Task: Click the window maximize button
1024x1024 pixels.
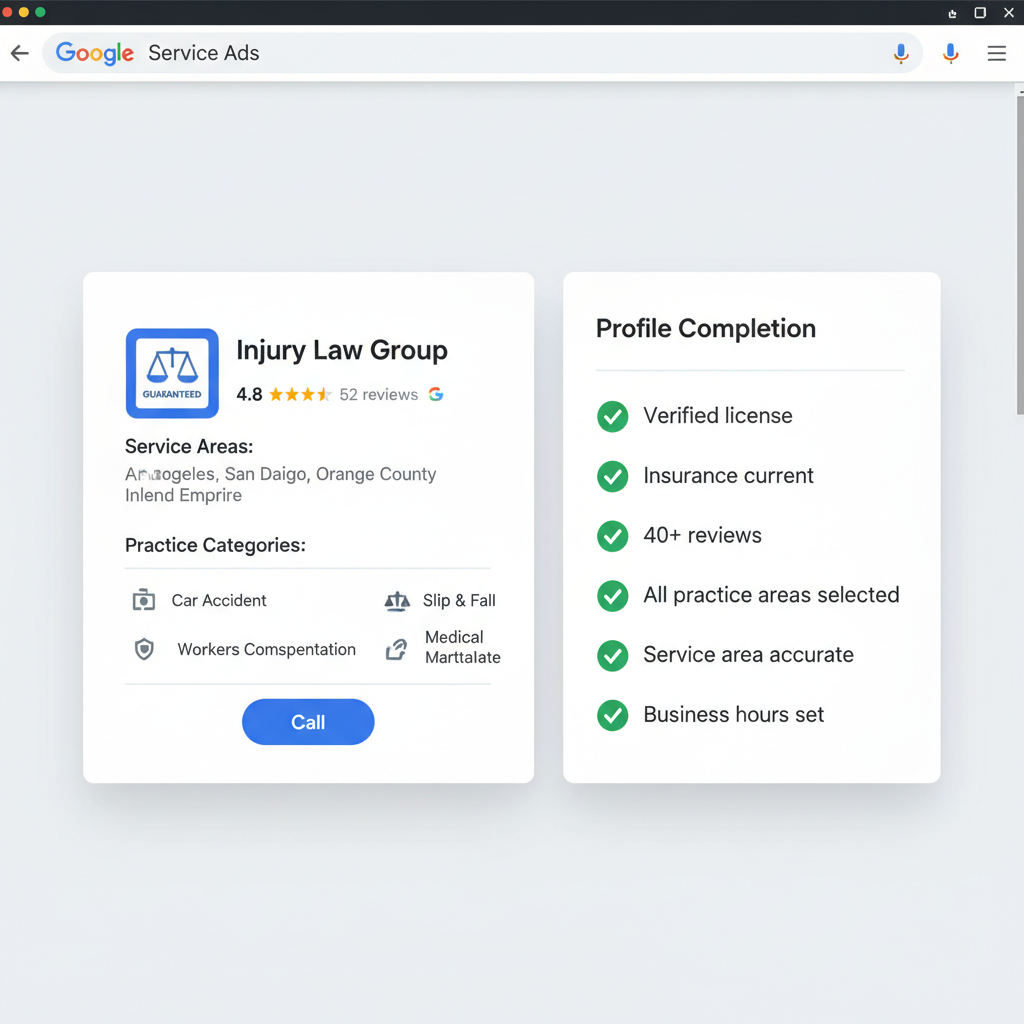Action: click(980, 12)
